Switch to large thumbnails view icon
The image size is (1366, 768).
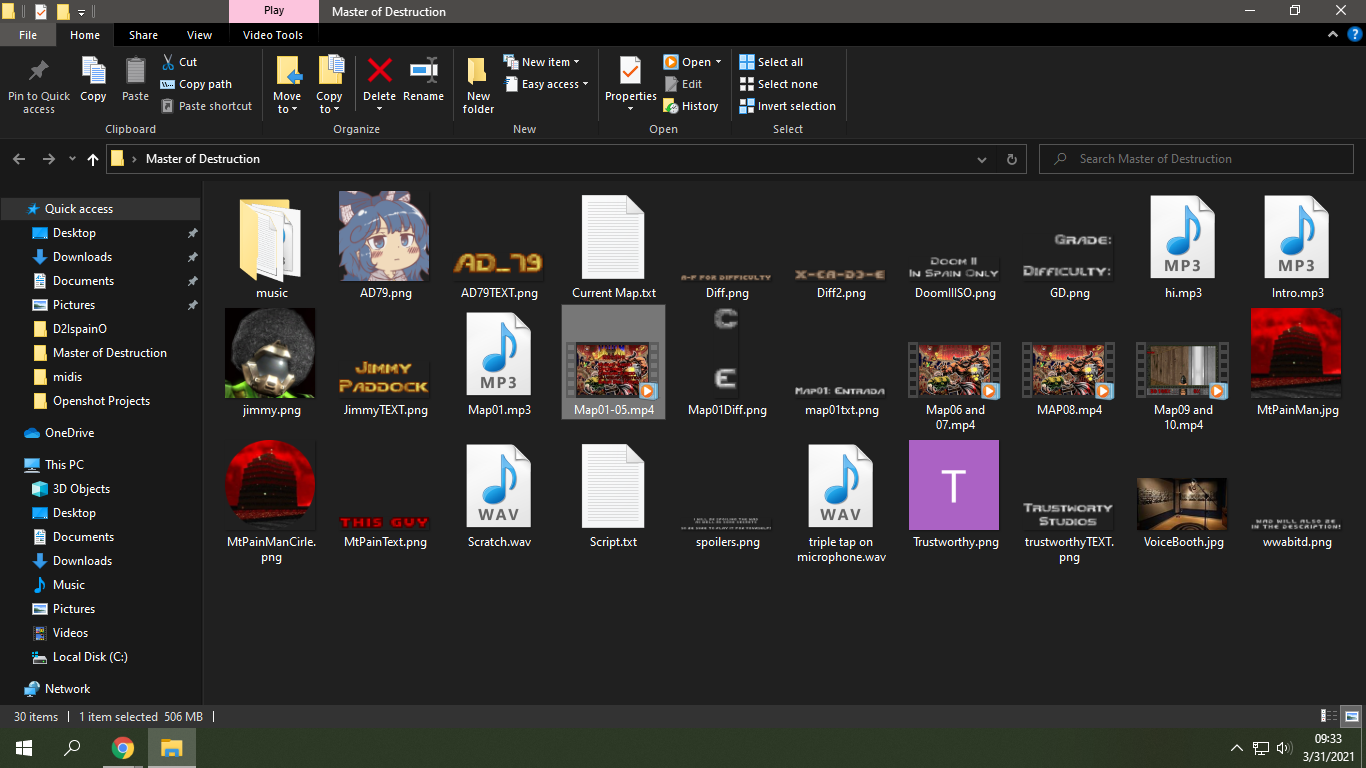(1351, 716)
